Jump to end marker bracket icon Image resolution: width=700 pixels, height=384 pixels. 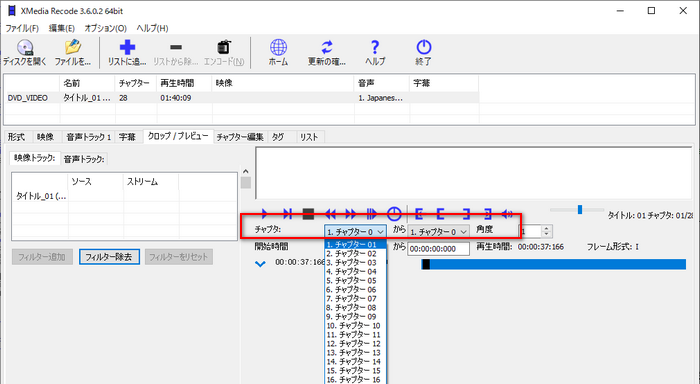[x=488, y=214]
